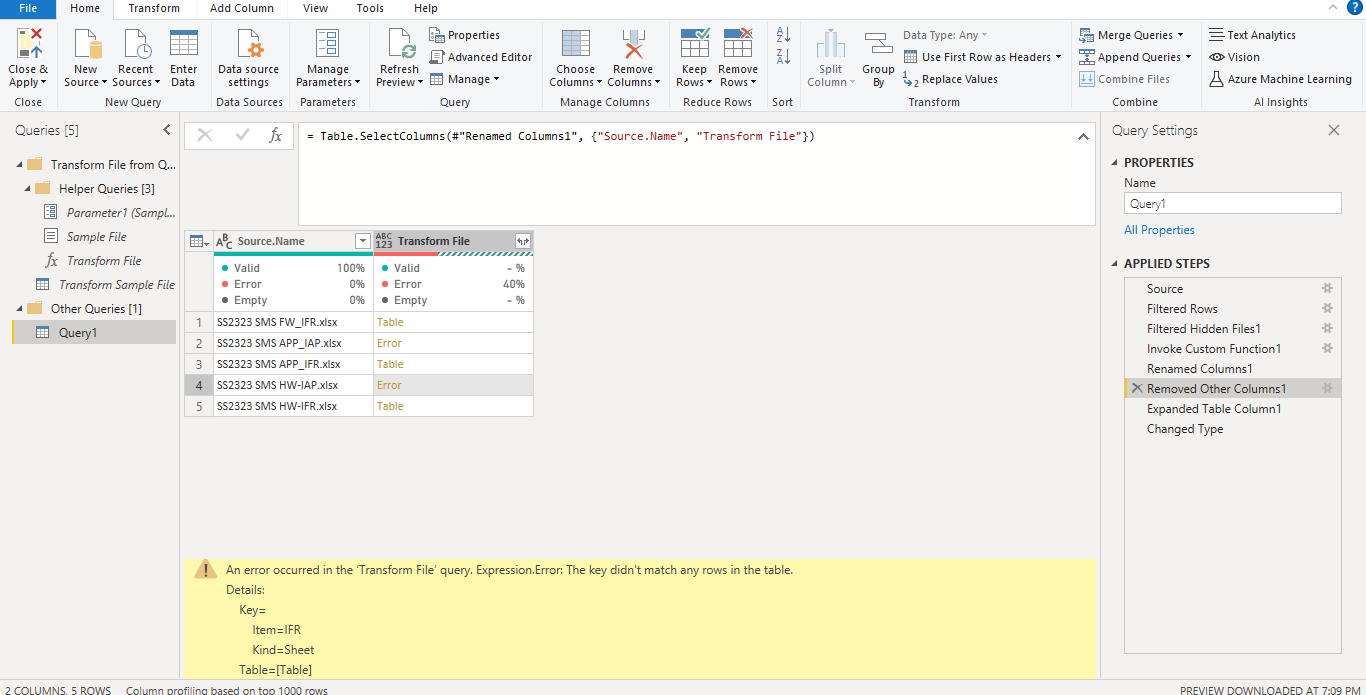Click the Manage Parameters icon

click(x=328, y=44)
